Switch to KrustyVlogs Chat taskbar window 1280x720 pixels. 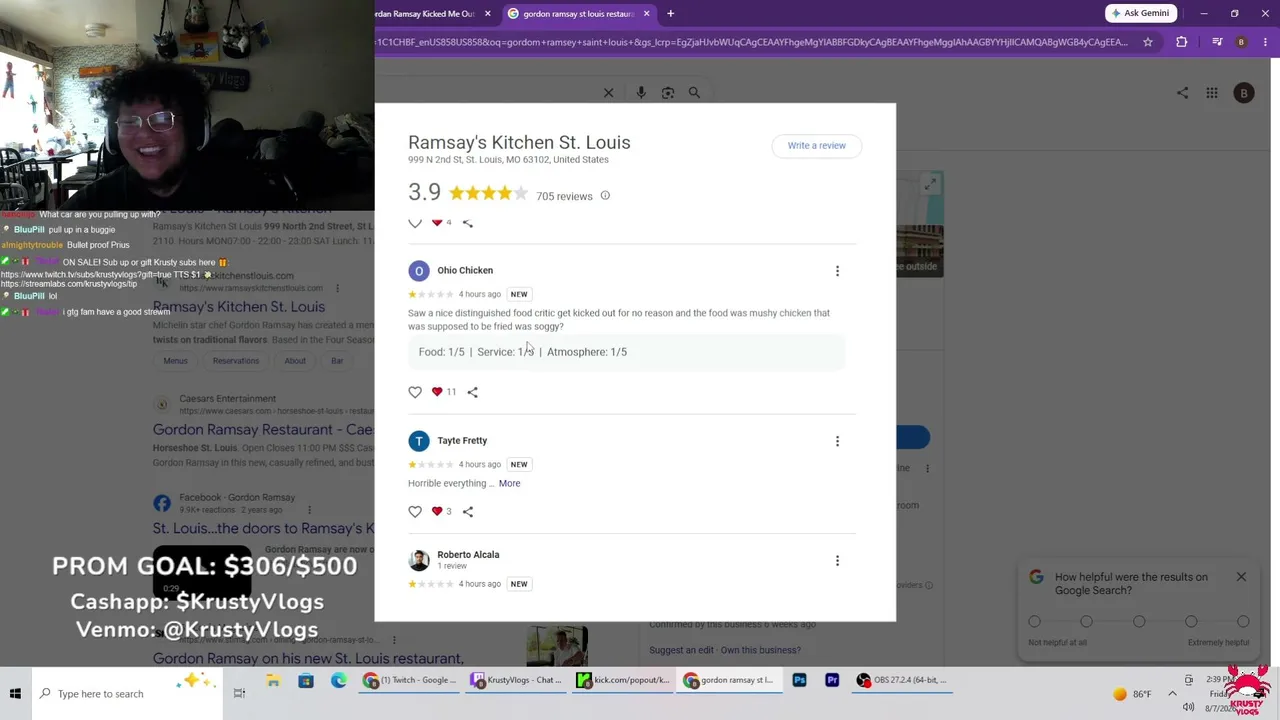click(x=517, y=681)
